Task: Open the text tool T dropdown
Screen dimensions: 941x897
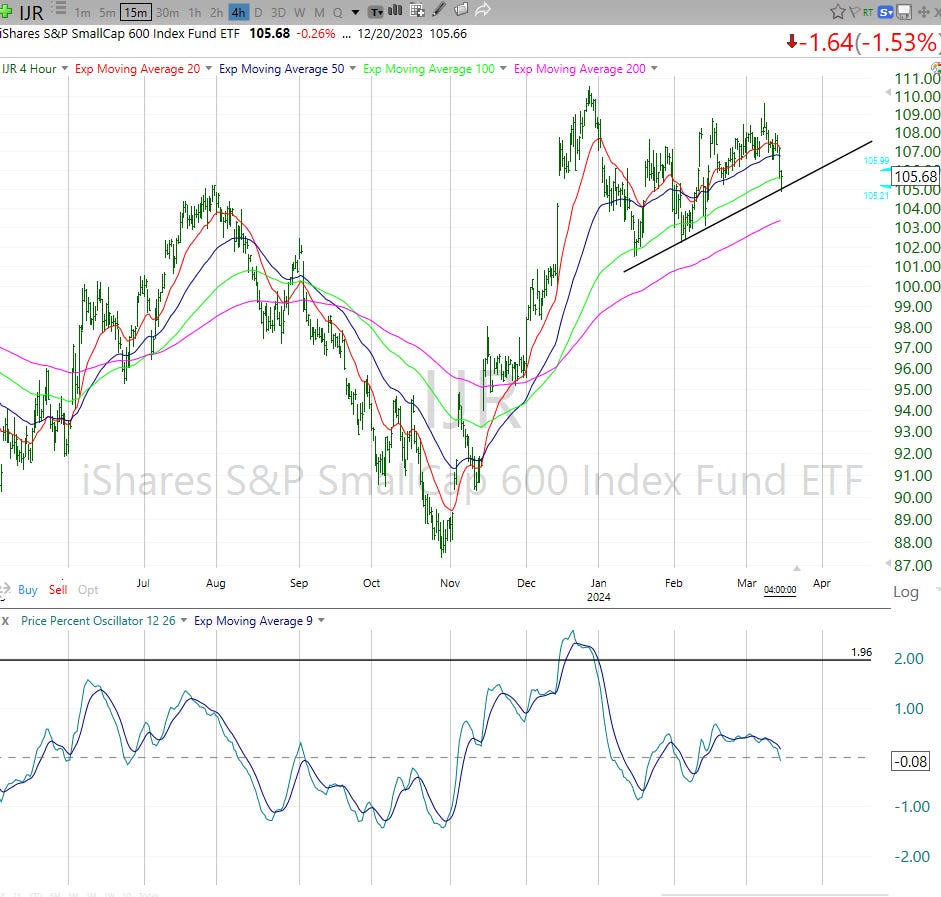Action: [x=376, y=11]
